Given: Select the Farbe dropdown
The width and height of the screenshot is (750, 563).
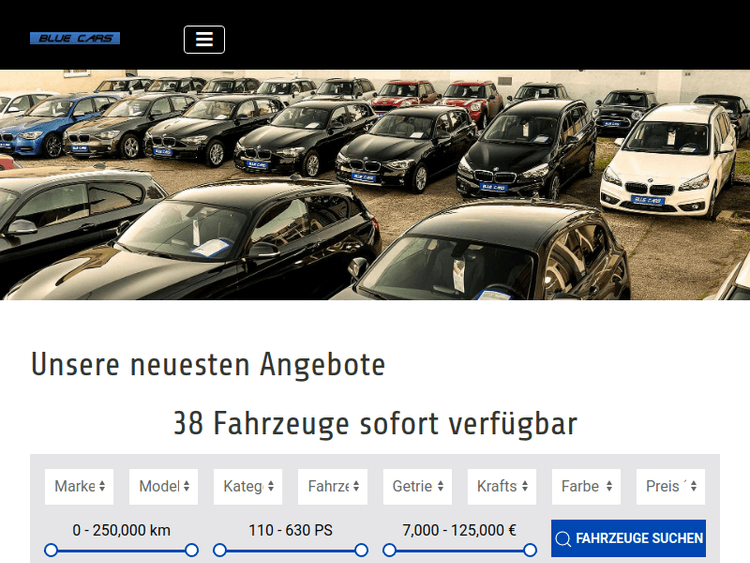Looking at the screenshot, I should [586, 486].
